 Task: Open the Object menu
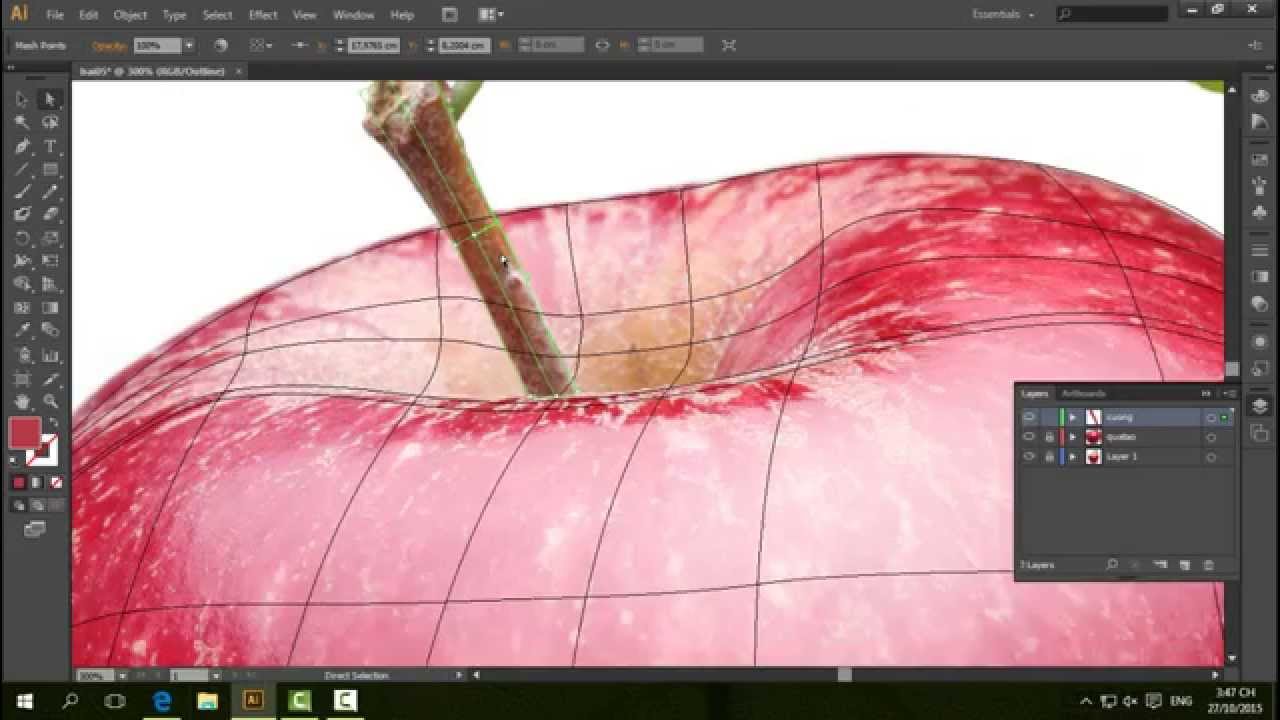pos(130,15)
